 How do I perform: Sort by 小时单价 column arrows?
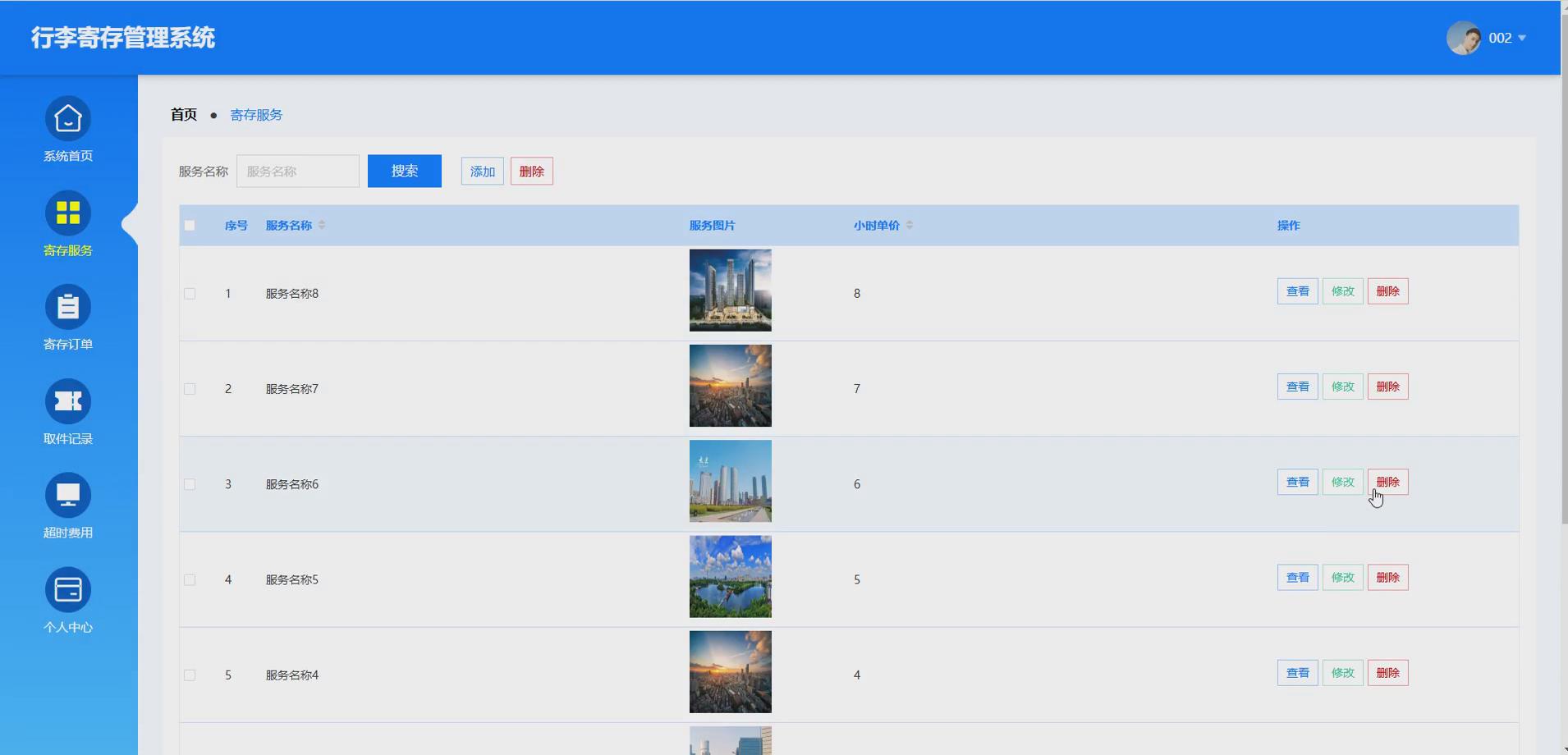point(910,225)
